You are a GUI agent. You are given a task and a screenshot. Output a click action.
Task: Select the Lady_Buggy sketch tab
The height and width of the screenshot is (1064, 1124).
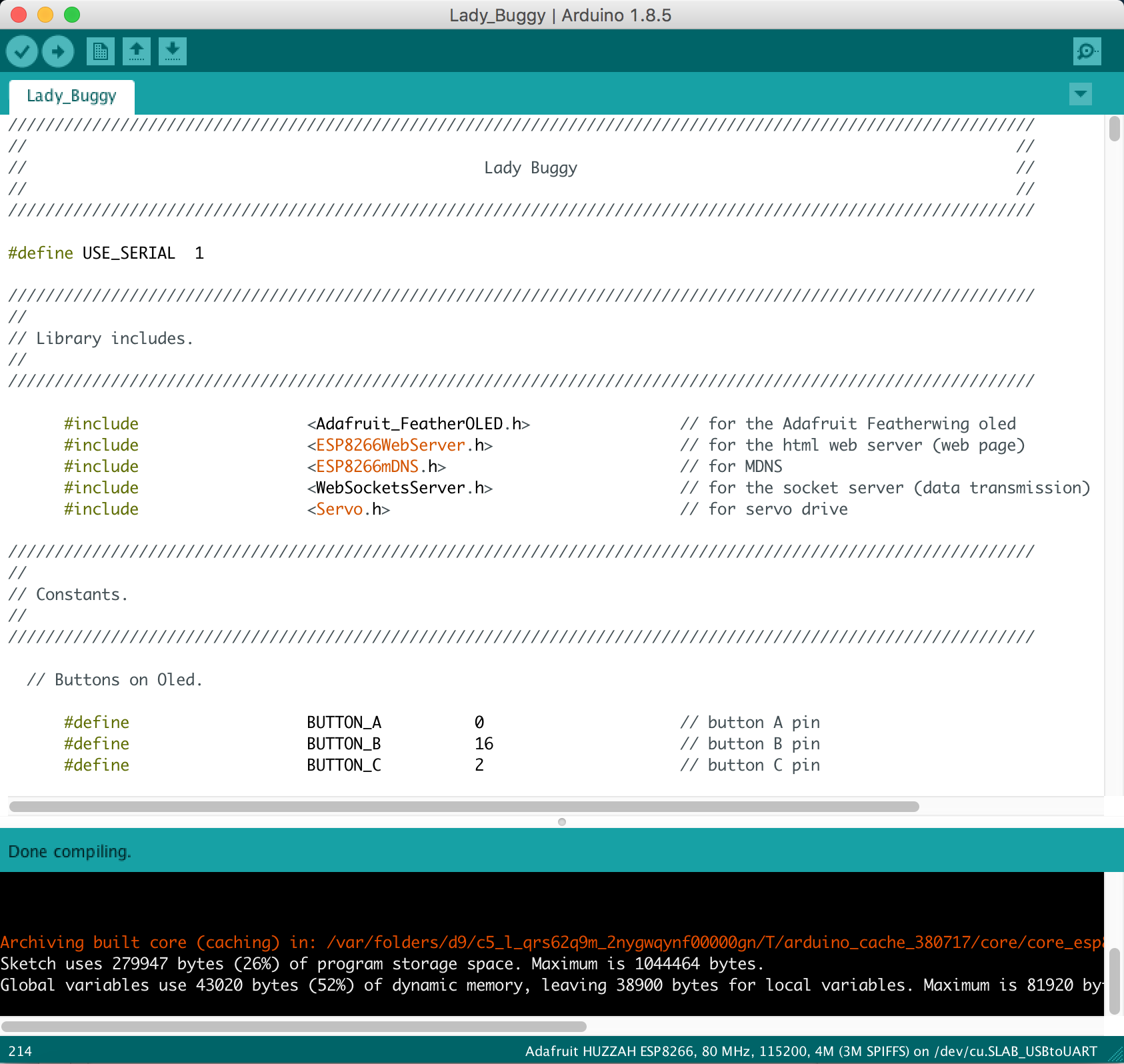(x=71, y=97)
